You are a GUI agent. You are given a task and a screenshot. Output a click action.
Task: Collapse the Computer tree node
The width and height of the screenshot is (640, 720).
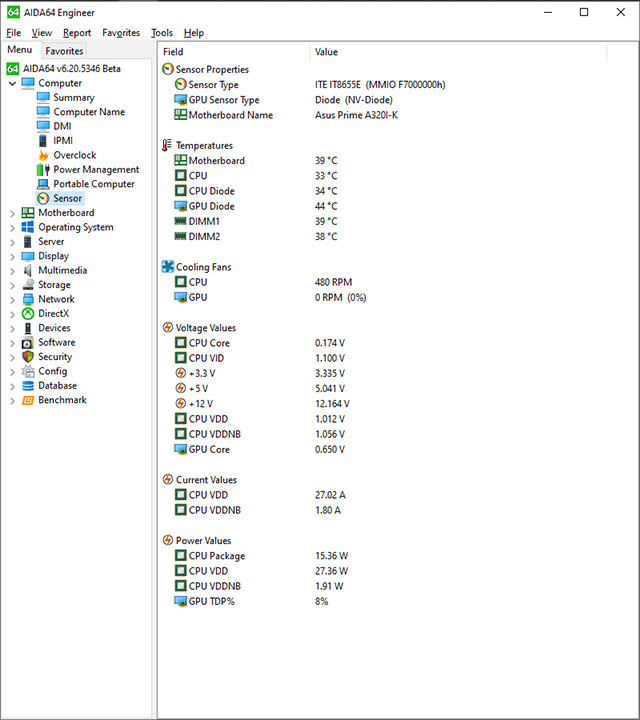(x=12, y=84)
